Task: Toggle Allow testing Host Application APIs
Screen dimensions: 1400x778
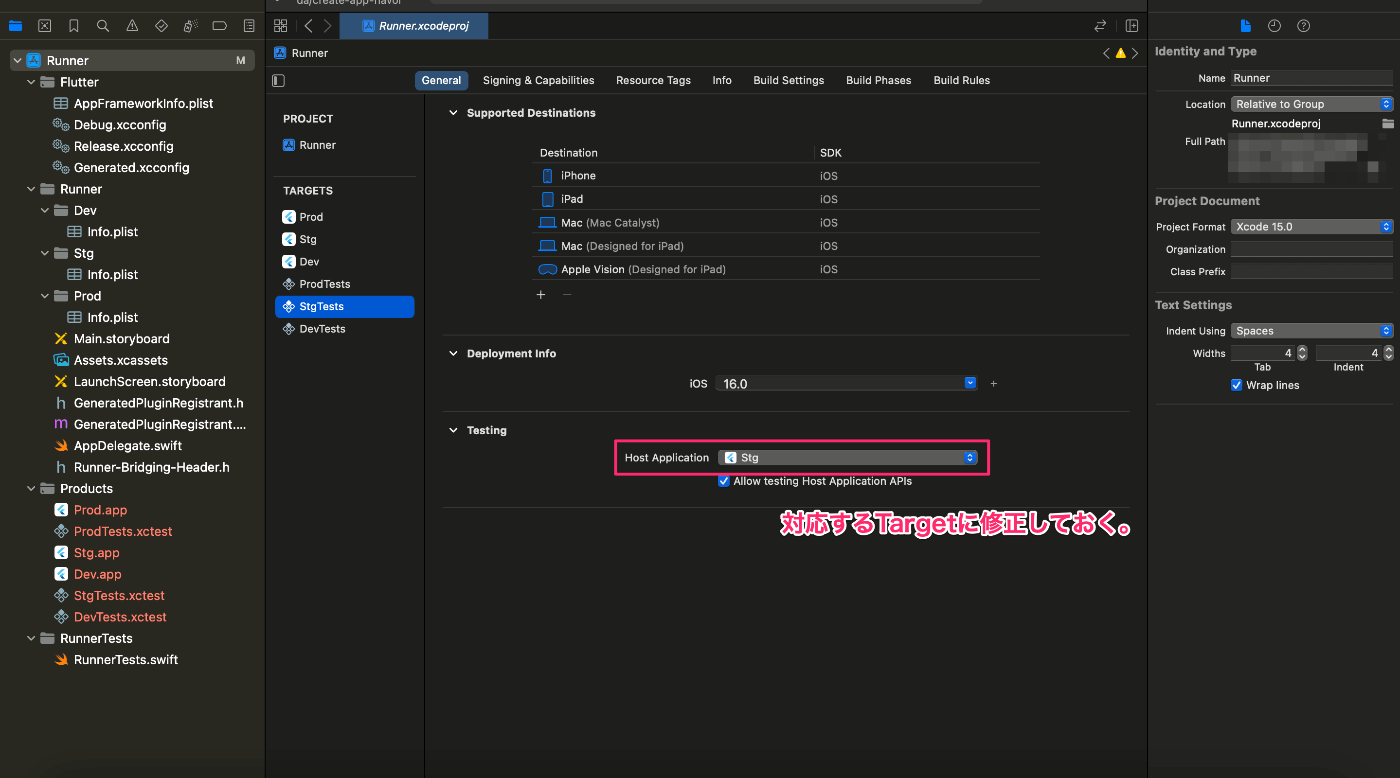Action: click(724, 481)
